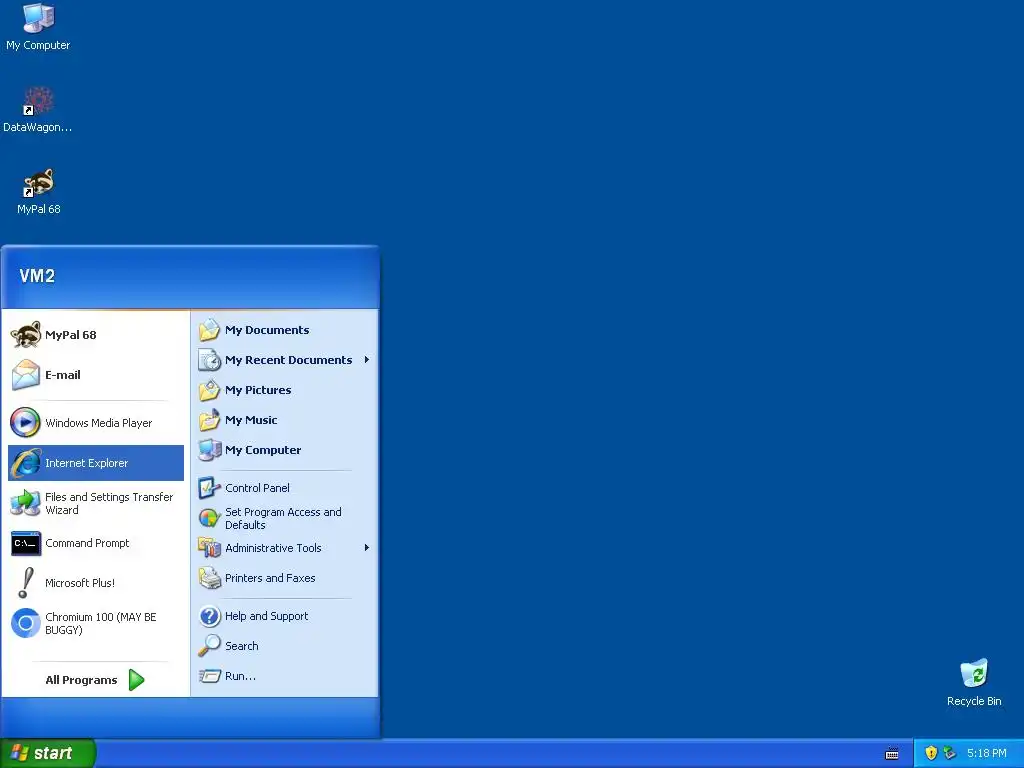Click the Printers and Faxes printer icon
1024x768 pixels.
pos(209,578)
